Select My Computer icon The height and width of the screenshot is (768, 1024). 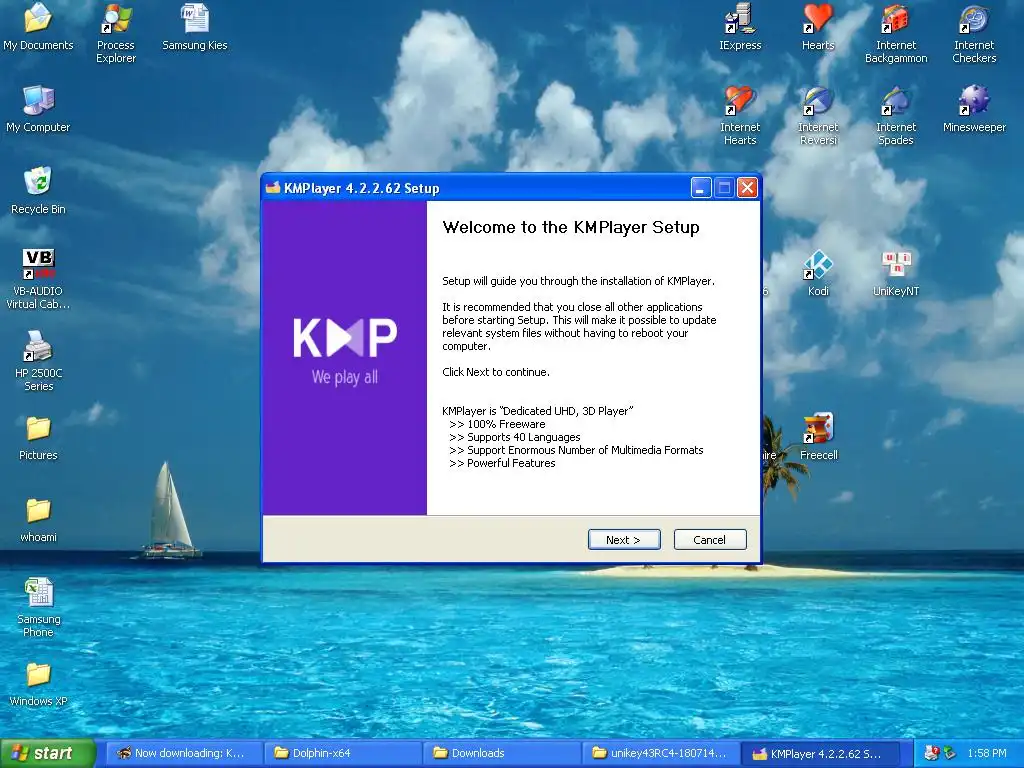coord(38,109)
